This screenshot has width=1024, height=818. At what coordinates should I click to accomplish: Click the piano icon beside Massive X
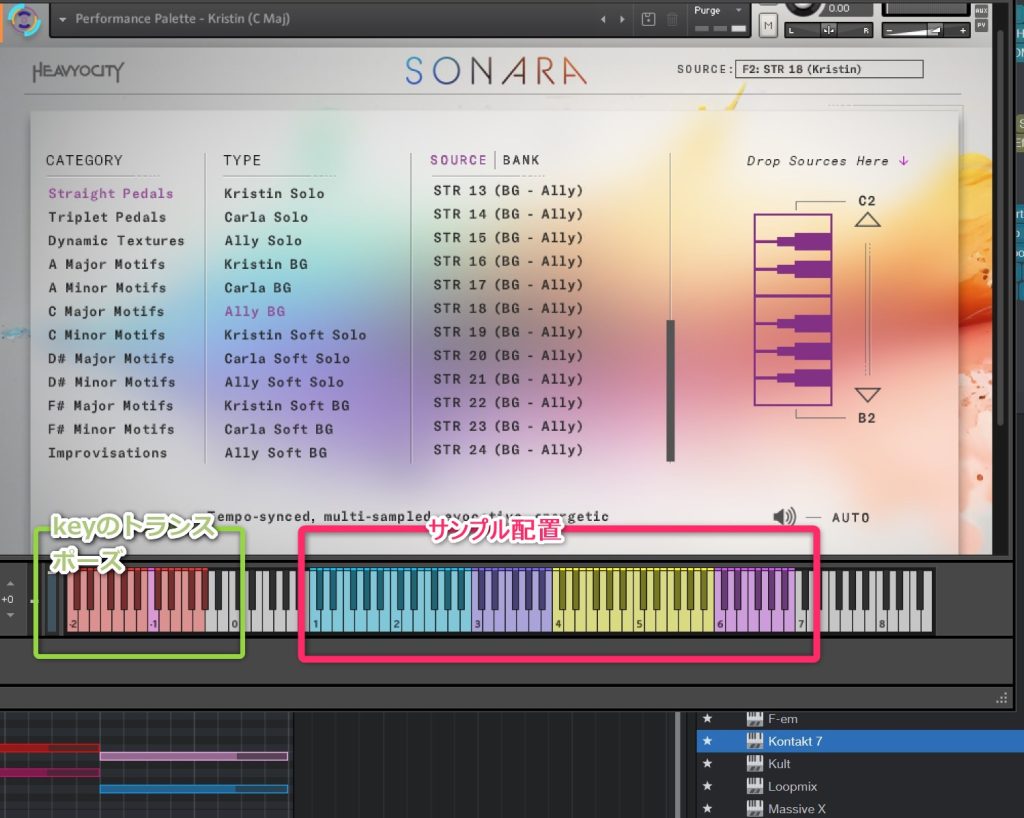pyautogui.click(x=755, y=808)
